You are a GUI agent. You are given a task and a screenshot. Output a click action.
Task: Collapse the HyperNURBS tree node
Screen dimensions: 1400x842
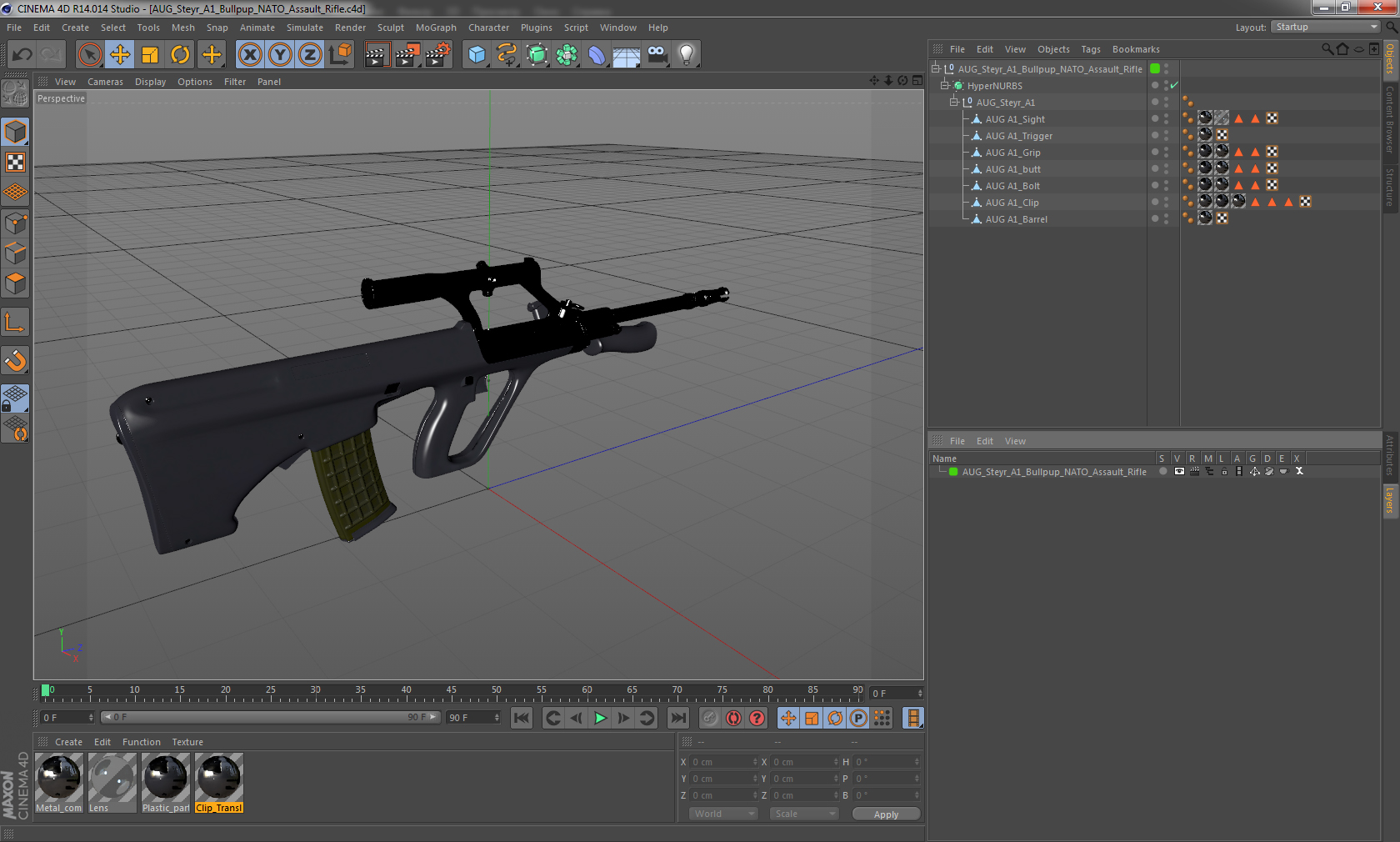(x=945, y=85)
